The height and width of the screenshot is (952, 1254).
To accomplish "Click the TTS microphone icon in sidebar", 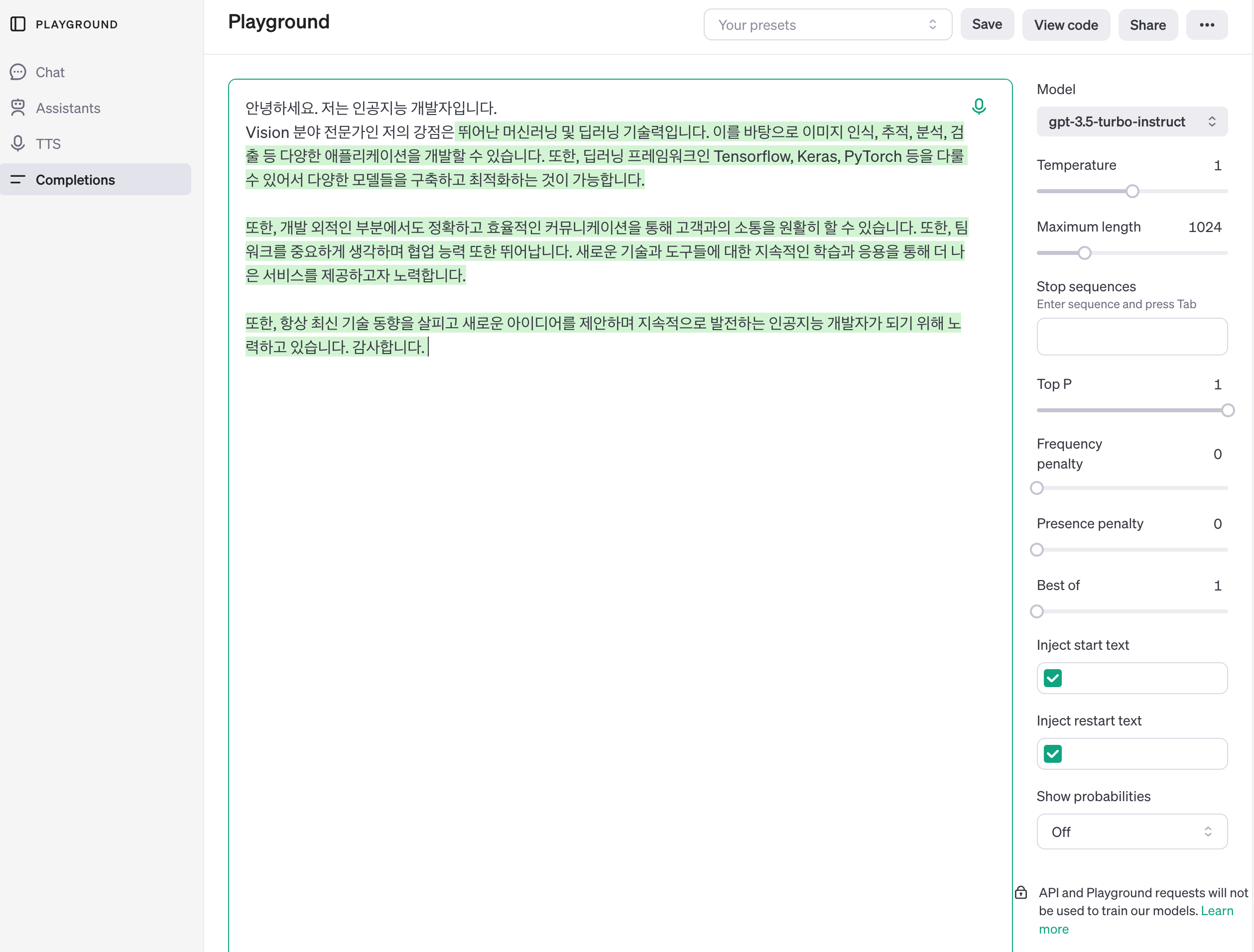I will pos(17,143).
